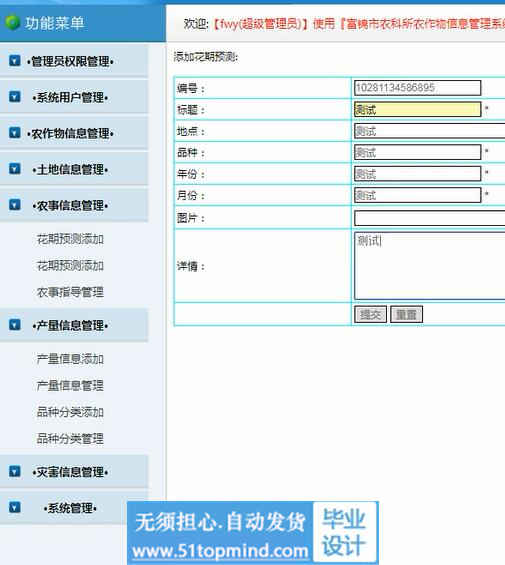Click the arrow icon beside 土地信息管理
The width and height of the screenshot is (505, 565).
point(14,169)
